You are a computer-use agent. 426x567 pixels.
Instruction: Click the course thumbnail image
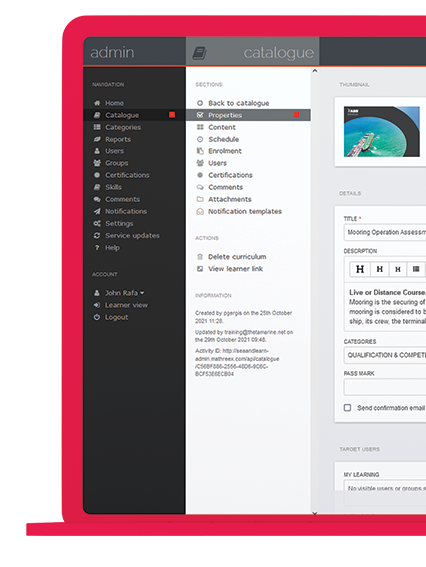pos(382,132)
